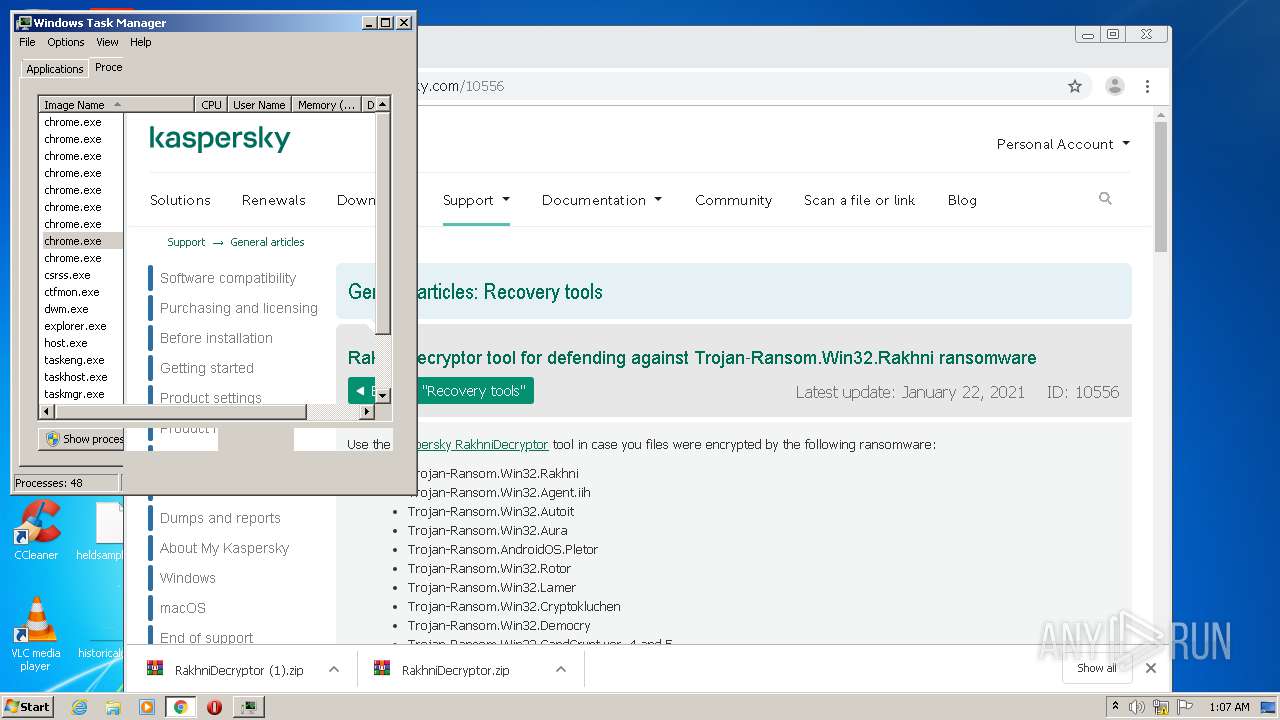
Task: Open the Scan a file or link page
Action: [x=859, y=200]
